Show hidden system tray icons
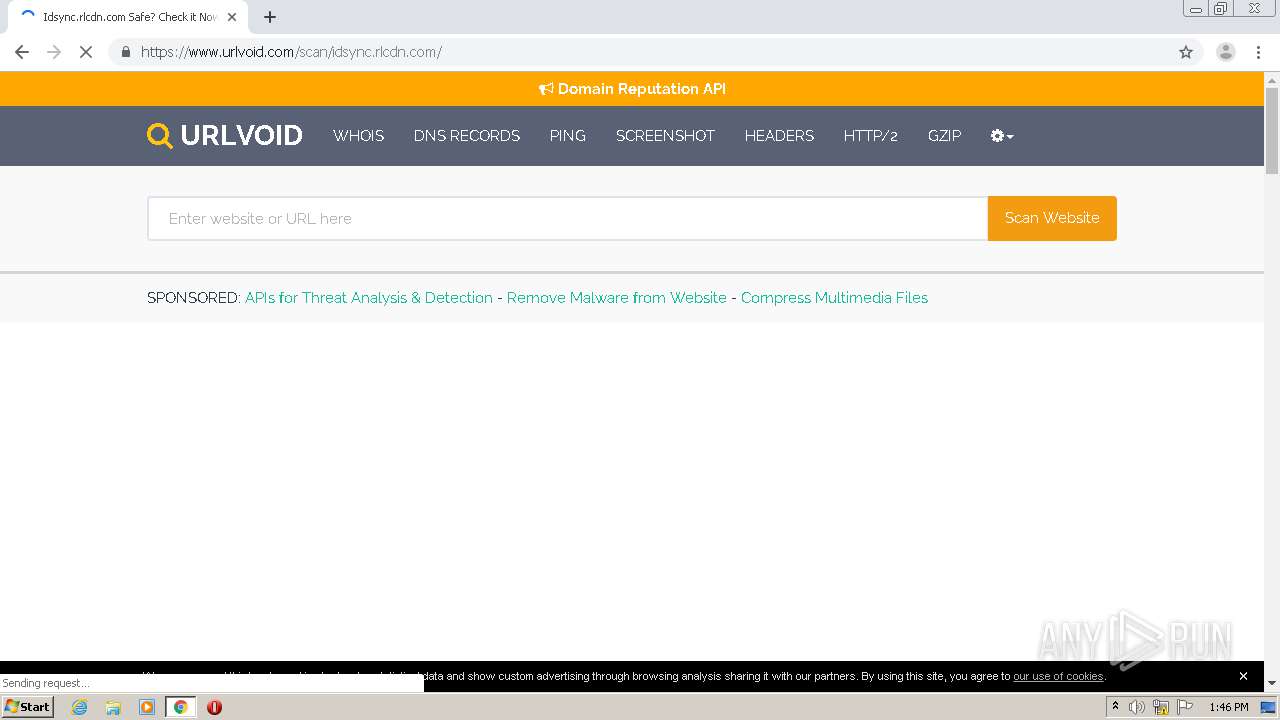The image size is (1280, 720). click(x=1115, y=707)
